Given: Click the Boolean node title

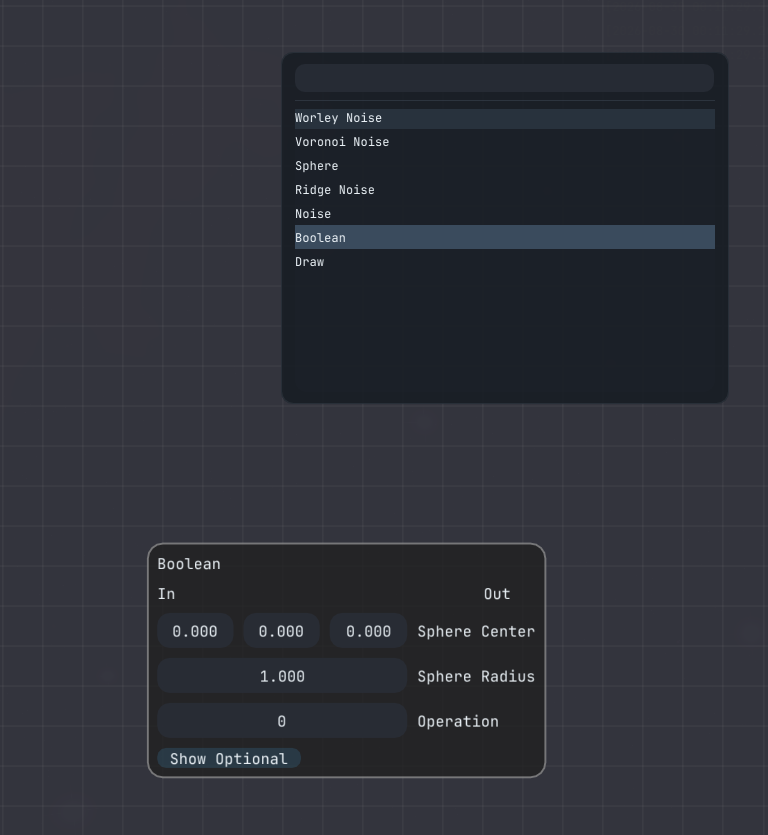Looking at the screenshot, I should click(x=189, y=564).
